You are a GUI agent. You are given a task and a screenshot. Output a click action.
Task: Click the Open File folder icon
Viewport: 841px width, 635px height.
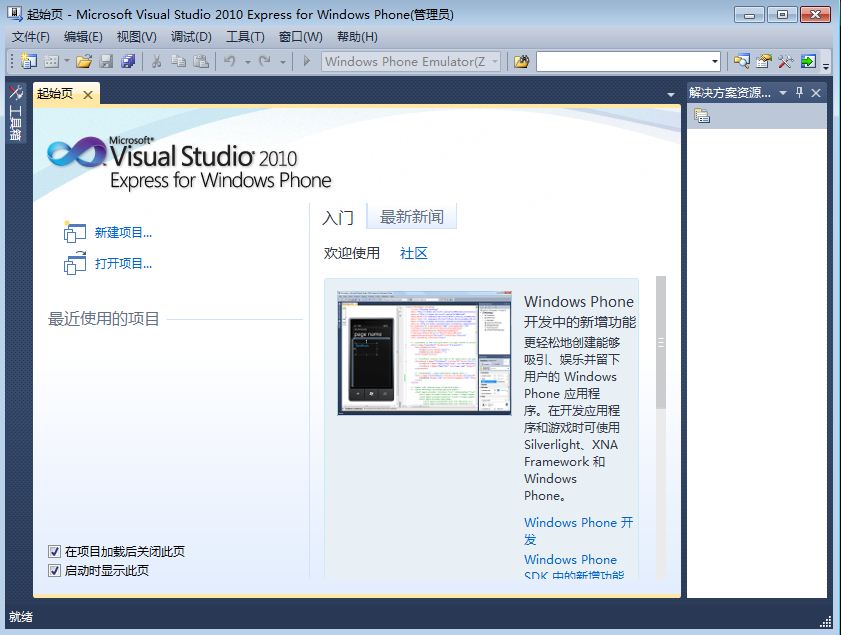[x=84, y=62]
